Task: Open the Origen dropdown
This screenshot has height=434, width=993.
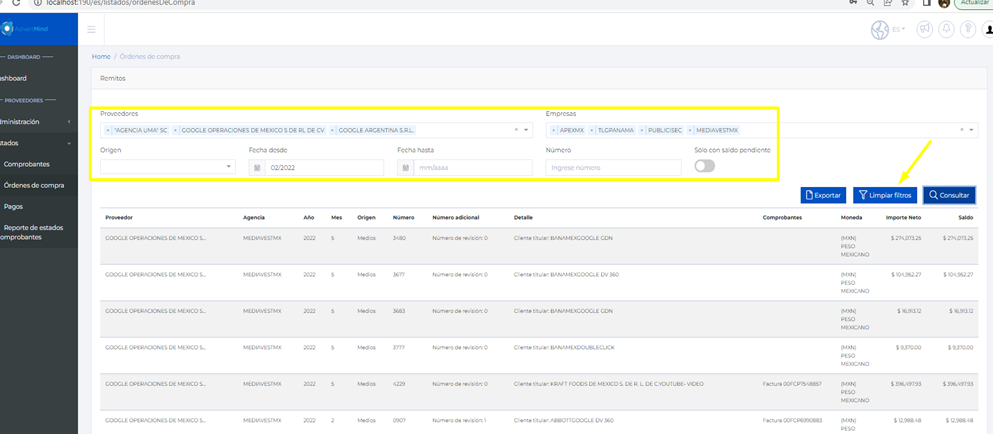Action: tap(168, 167)
